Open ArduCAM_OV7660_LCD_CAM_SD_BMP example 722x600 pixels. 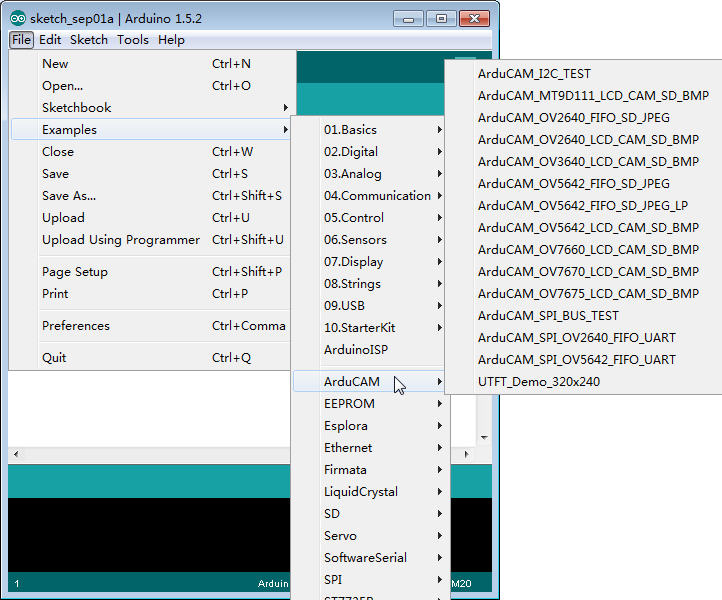584,250
